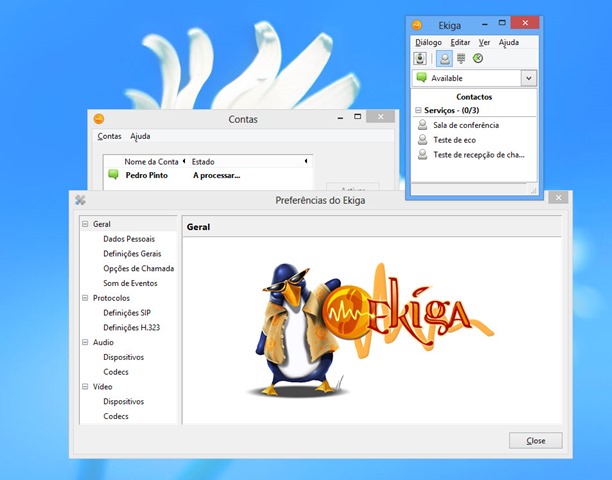Image resolution: width=612 pixels, height=480 pixels.
Task: Select Dados Pessoais in preferences tree
Action: coord(129,239)
